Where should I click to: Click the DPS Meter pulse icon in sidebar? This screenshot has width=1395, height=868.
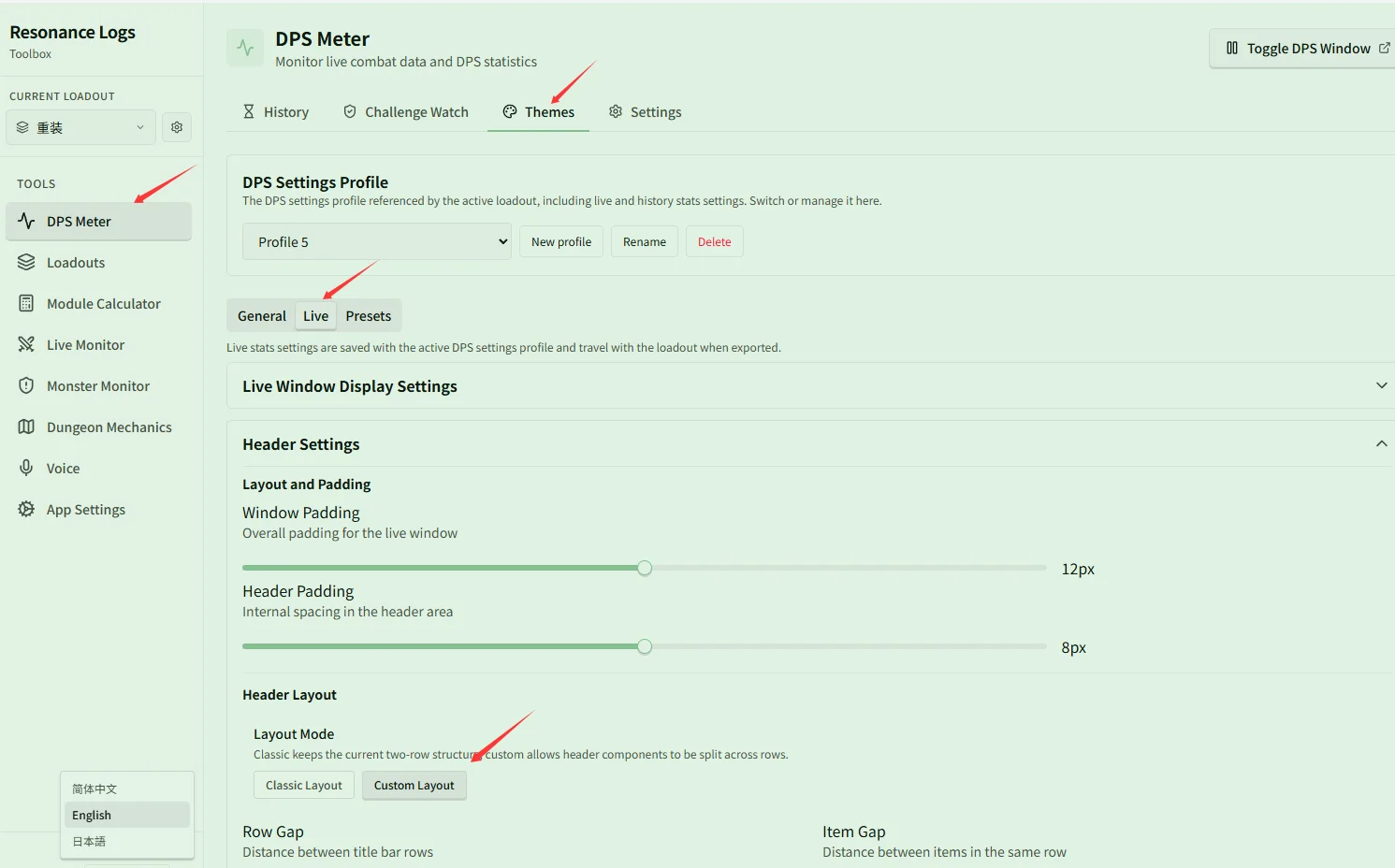point(26,221)
